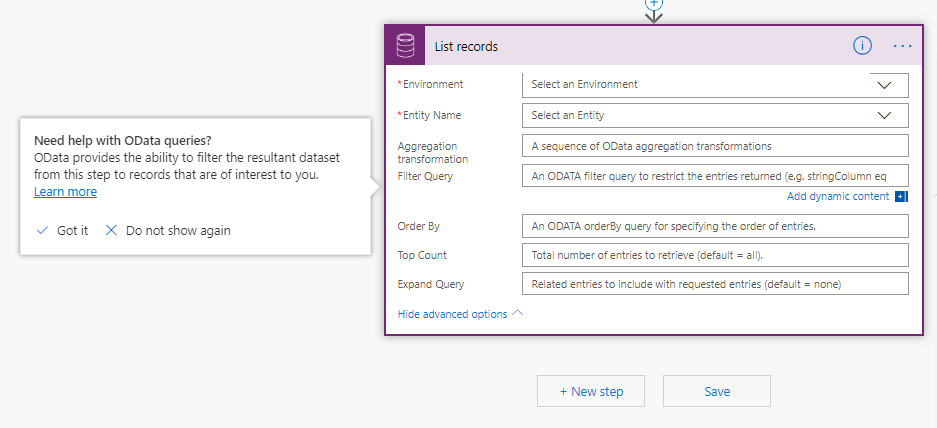937x428 pixels.
Task: Click the dynamic content plus icon
Action: click(901, 197)
